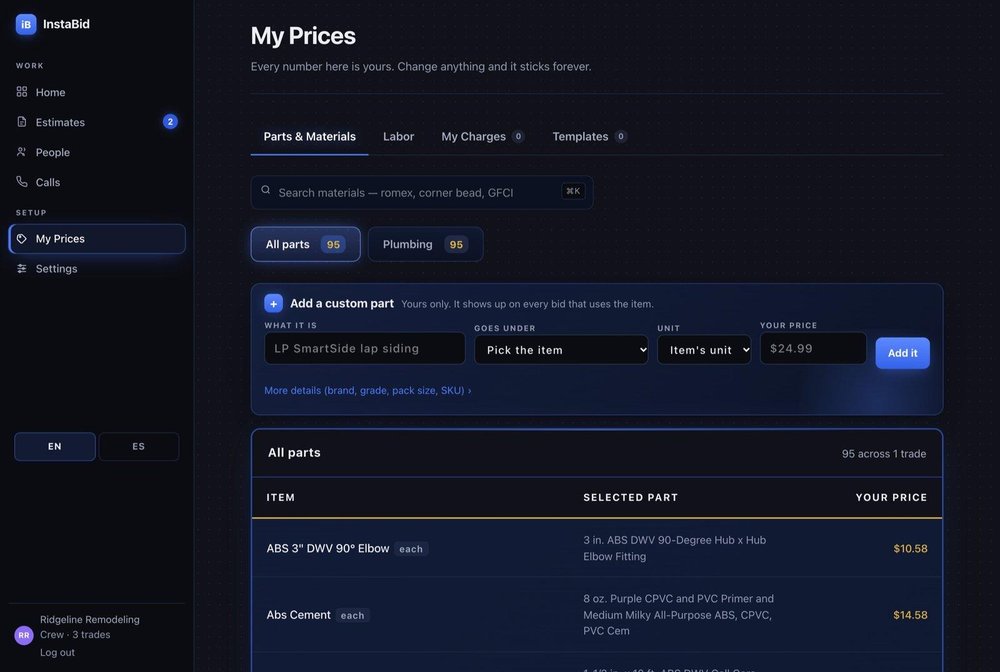
Task: Select My Prices in the sidebar
Action: (97, 238)
